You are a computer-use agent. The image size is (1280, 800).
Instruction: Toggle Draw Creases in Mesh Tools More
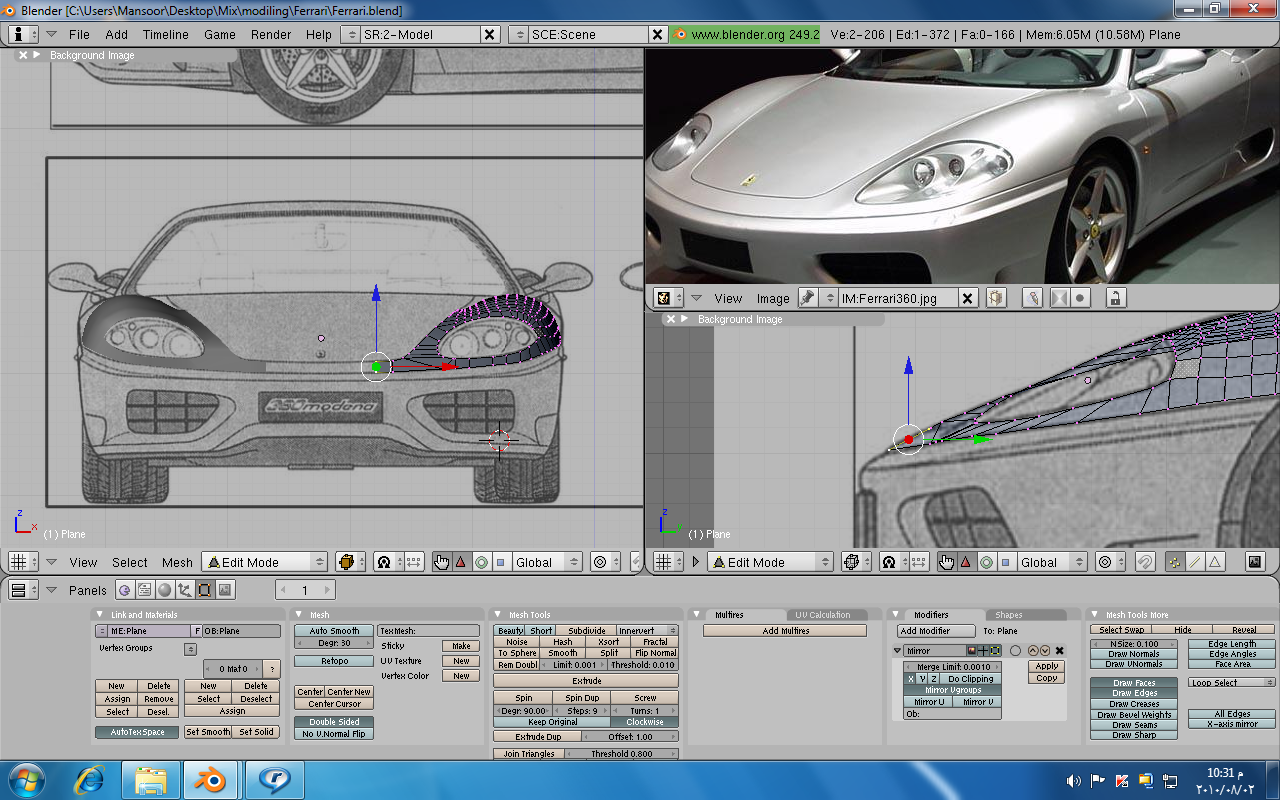tap(1134, 704)
